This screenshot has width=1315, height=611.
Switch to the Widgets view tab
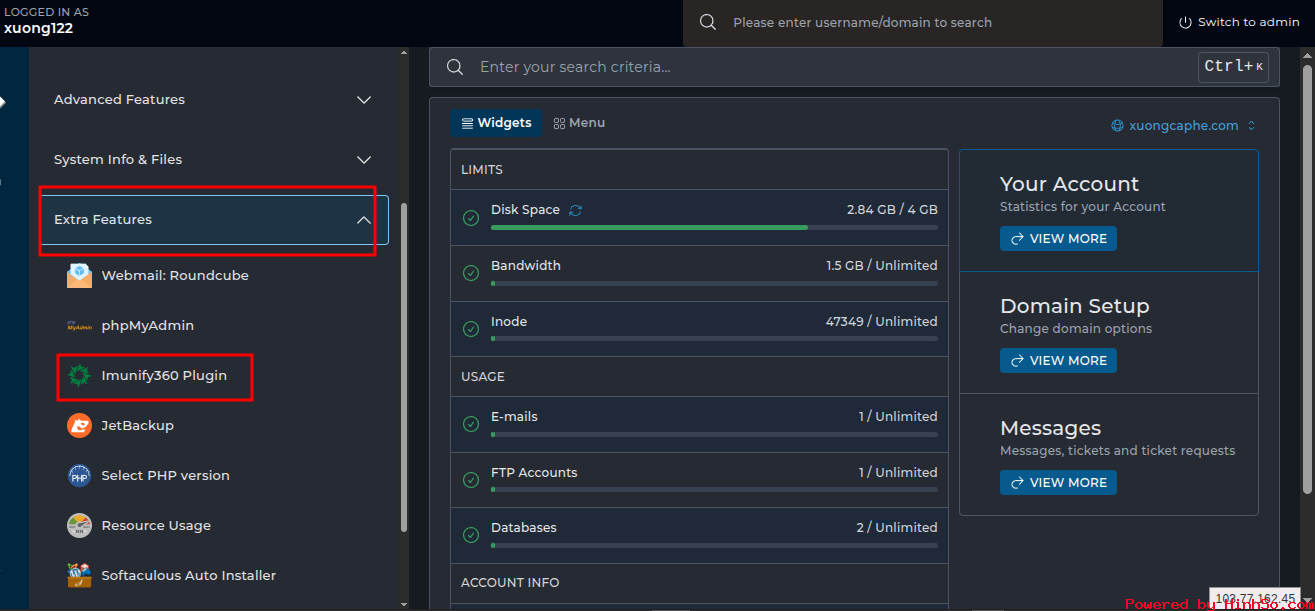(x=496, y=123)
